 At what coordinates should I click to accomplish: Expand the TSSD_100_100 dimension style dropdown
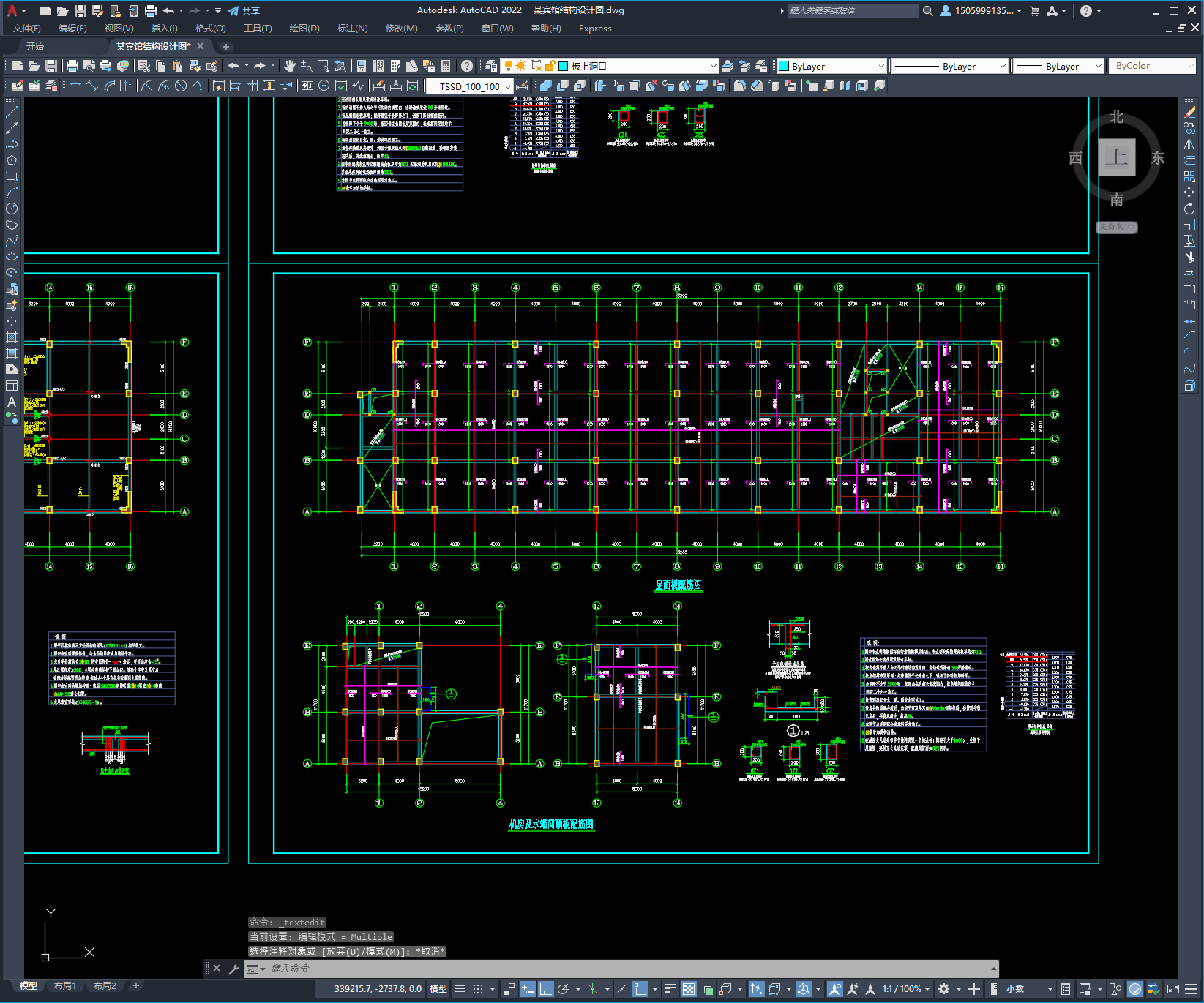508,86
